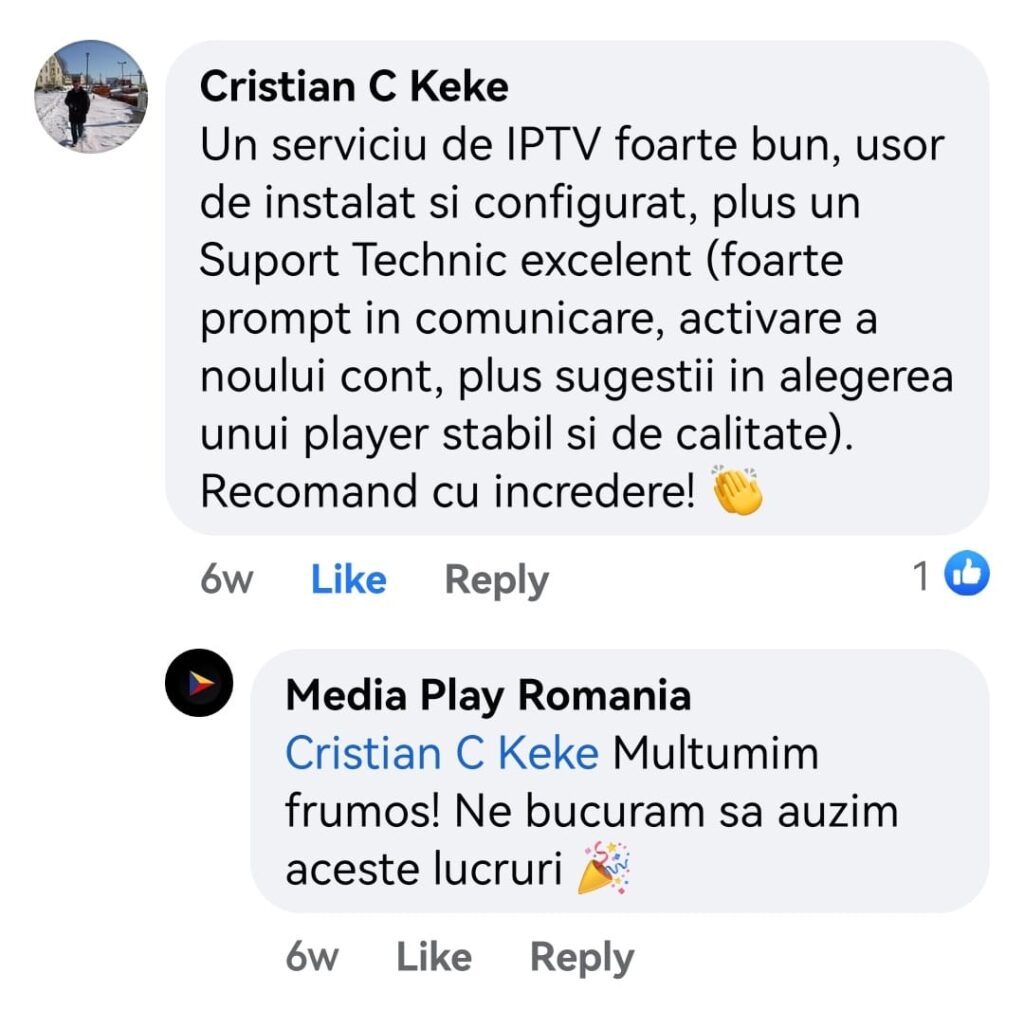The image size is (1024, 1010).
Task: View the reaction count showing 1
Action: [x=921, y=576]
